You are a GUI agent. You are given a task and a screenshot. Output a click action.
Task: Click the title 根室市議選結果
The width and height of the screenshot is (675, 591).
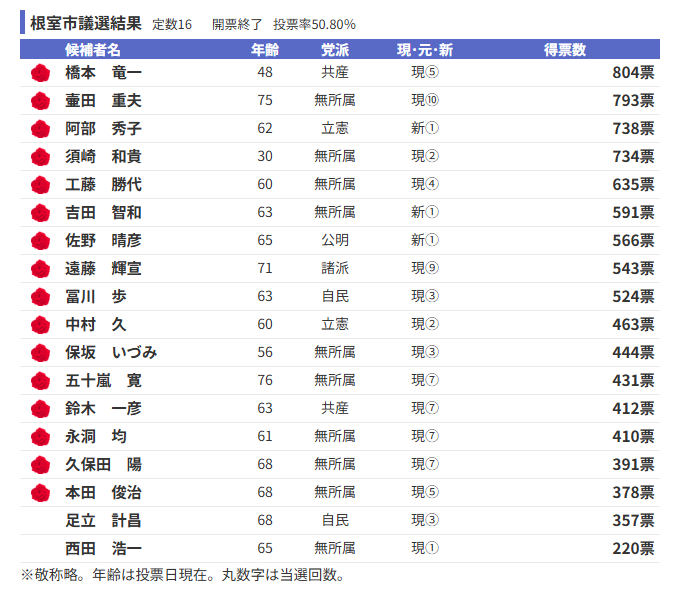coord(86,23)
